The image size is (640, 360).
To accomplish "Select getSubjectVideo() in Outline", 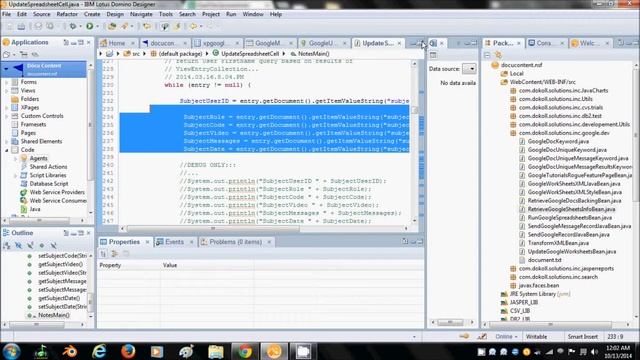I will point(60,264).
